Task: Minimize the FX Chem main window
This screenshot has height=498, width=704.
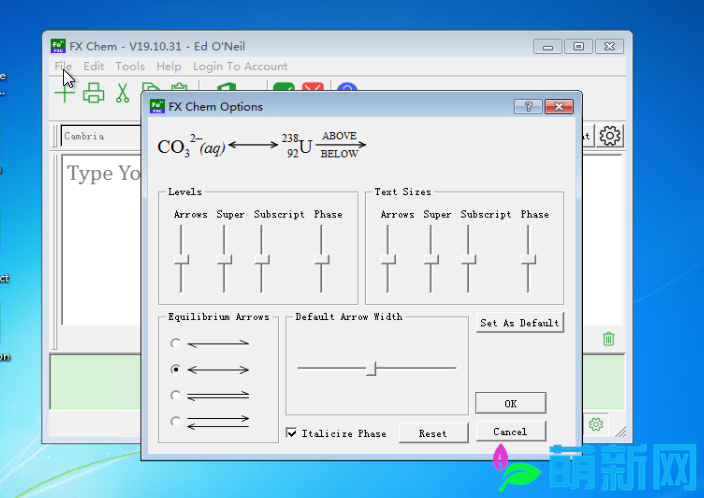Action: click(x=548, y=46)
